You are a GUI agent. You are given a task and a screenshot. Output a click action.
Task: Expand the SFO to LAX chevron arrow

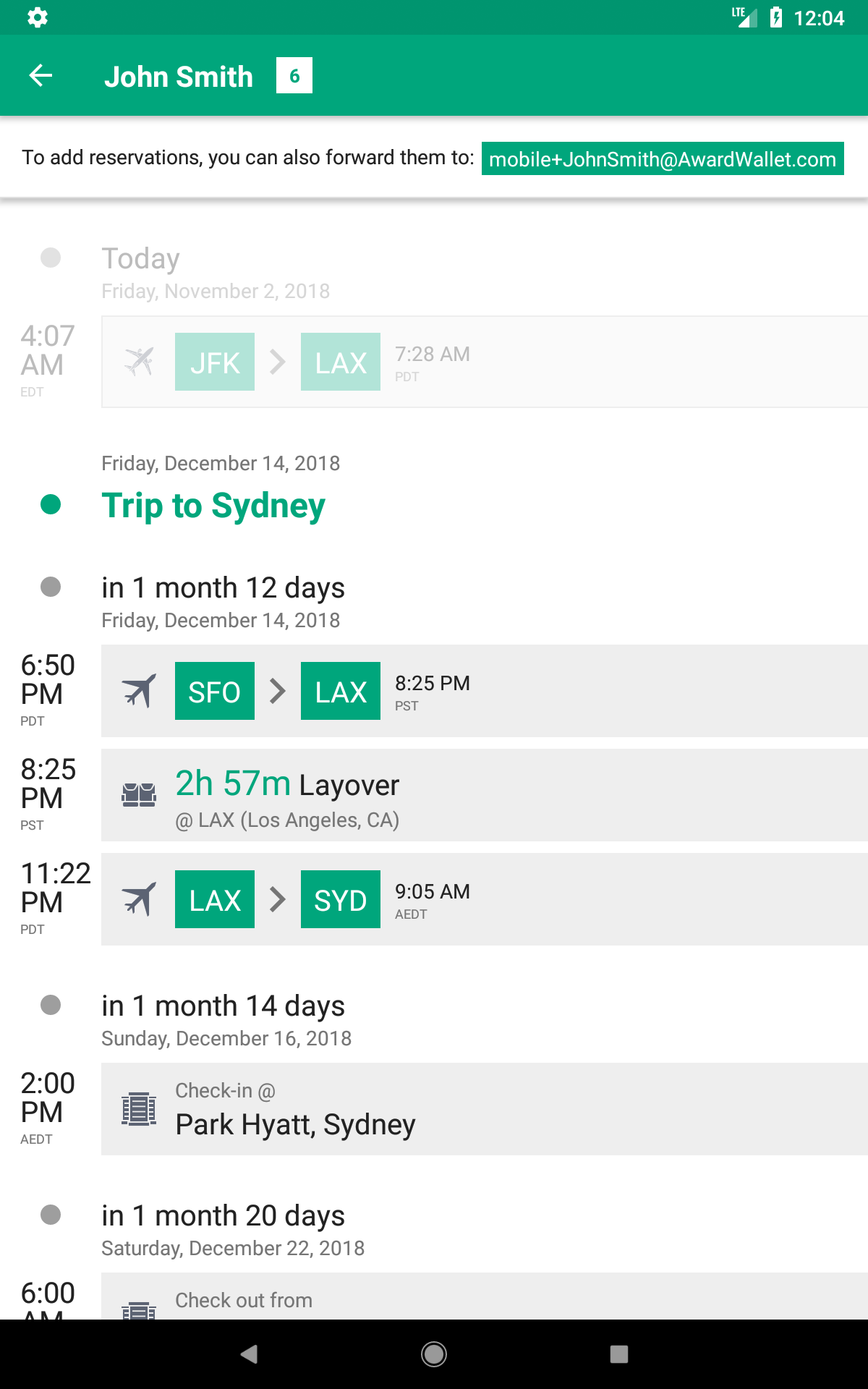click(x=278, y=691)
